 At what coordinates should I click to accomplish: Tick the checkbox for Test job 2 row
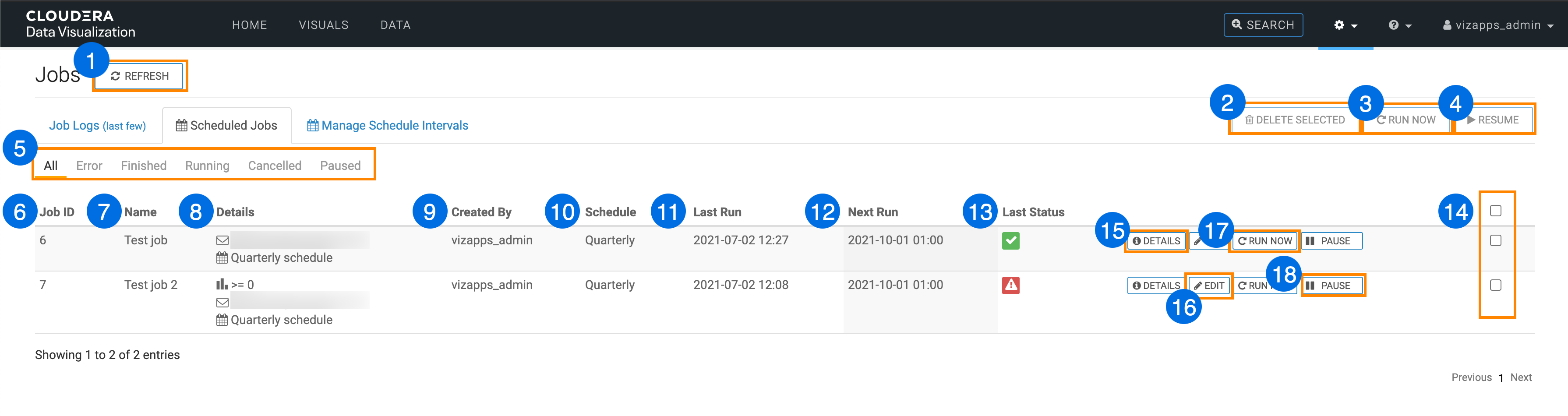click(x=1495, y=285)
